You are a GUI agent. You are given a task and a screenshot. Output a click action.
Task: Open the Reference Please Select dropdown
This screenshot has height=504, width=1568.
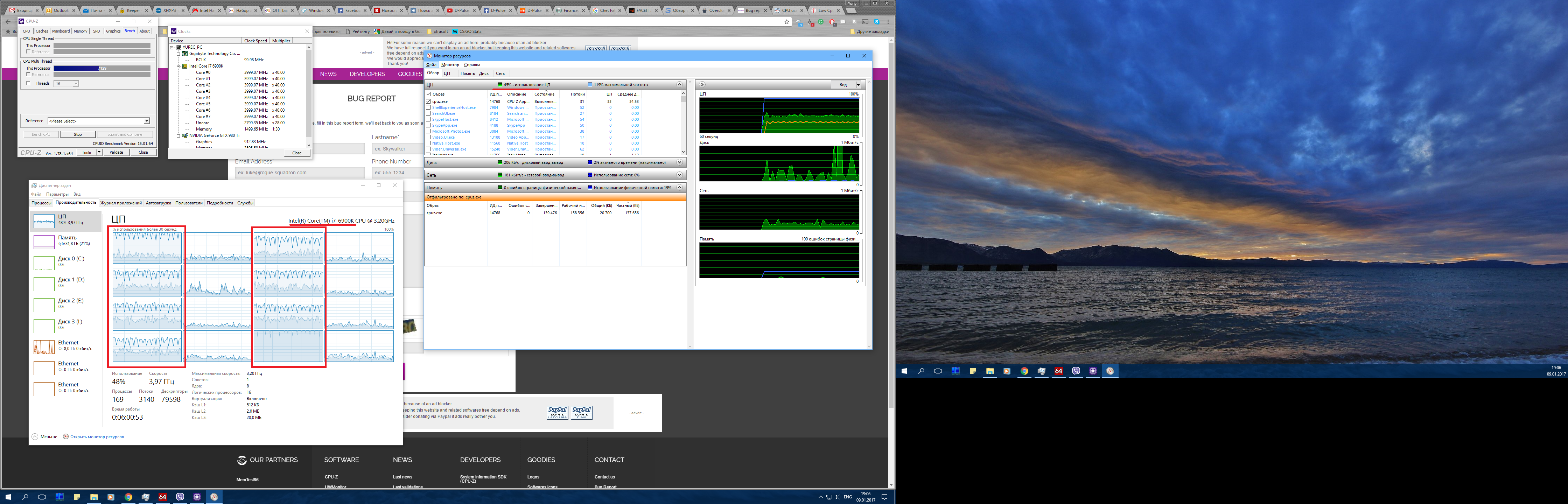[x=99, y=120]
